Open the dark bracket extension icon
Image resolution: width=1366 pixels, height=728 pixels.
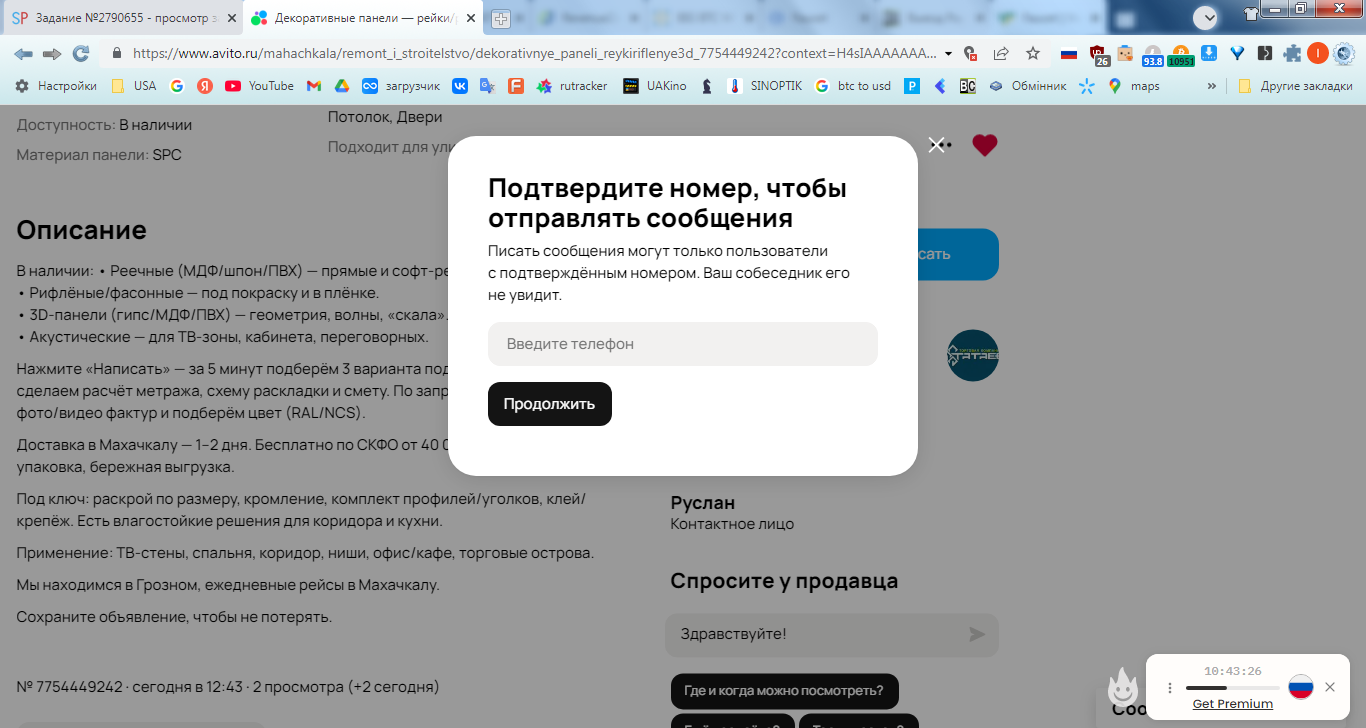(x=1265, y=54)
